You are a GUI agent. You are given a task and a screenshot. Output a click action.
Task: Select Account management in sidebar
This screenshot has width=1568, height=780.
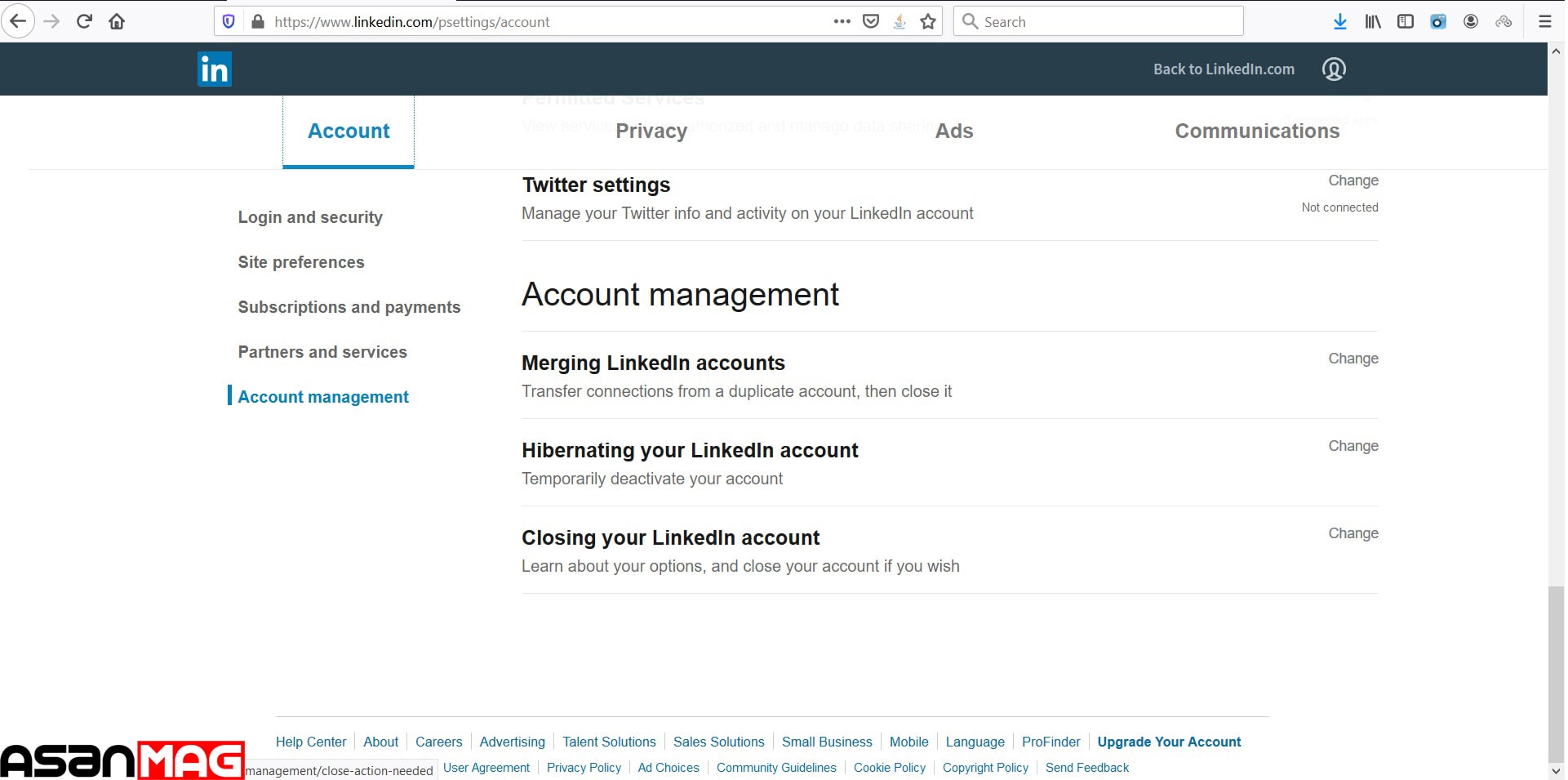click(323, 397)
